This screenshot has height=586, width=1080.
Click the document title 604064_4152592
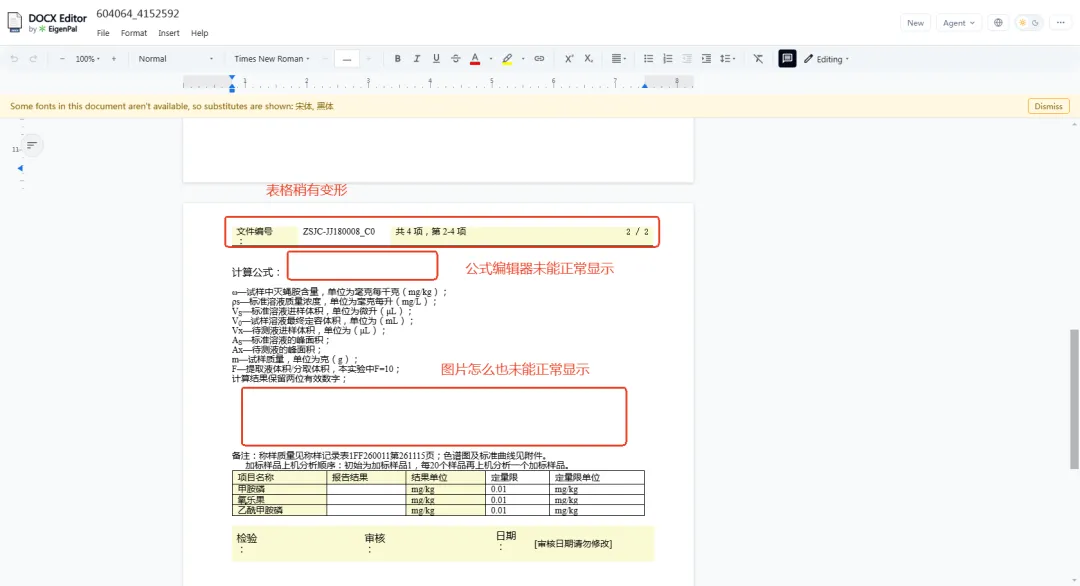pos(138,14)
